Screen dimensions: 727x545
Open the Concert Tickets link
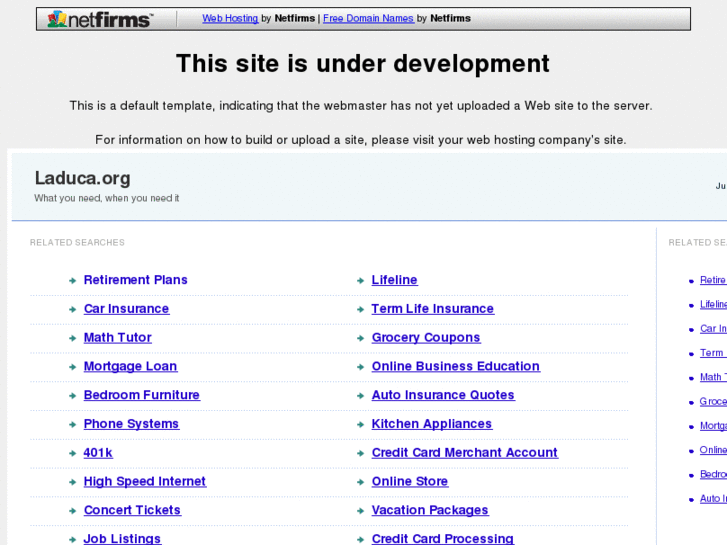132,510
